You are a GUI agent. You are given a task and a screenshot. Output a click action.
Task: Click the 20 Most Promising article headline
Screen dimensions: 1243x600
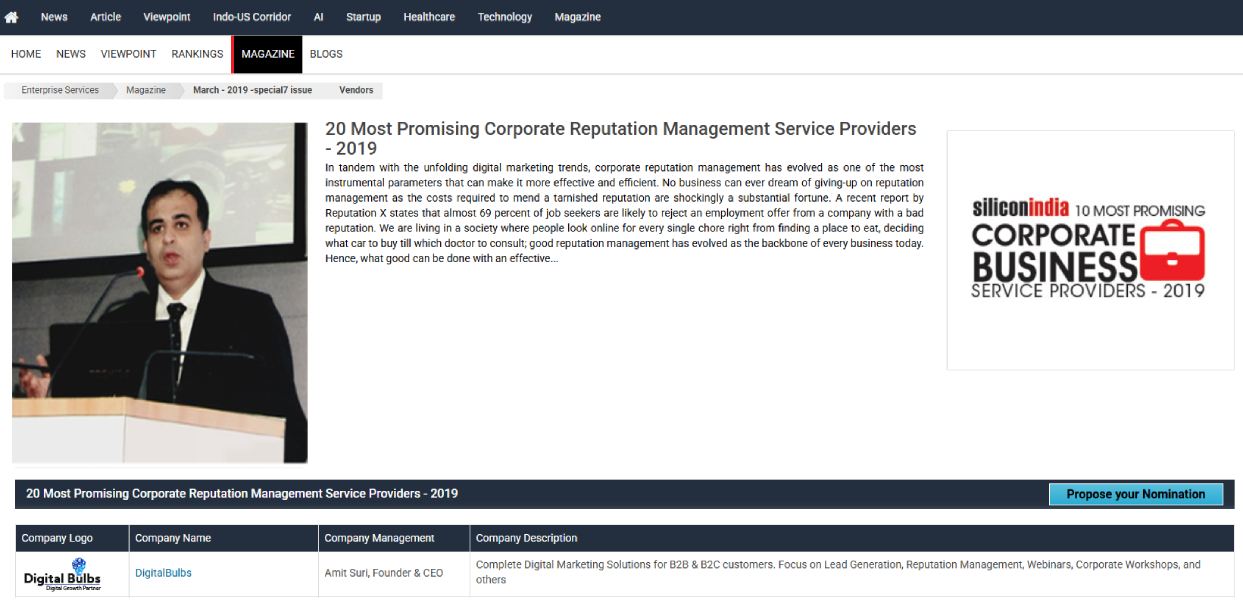coord(620,139)
